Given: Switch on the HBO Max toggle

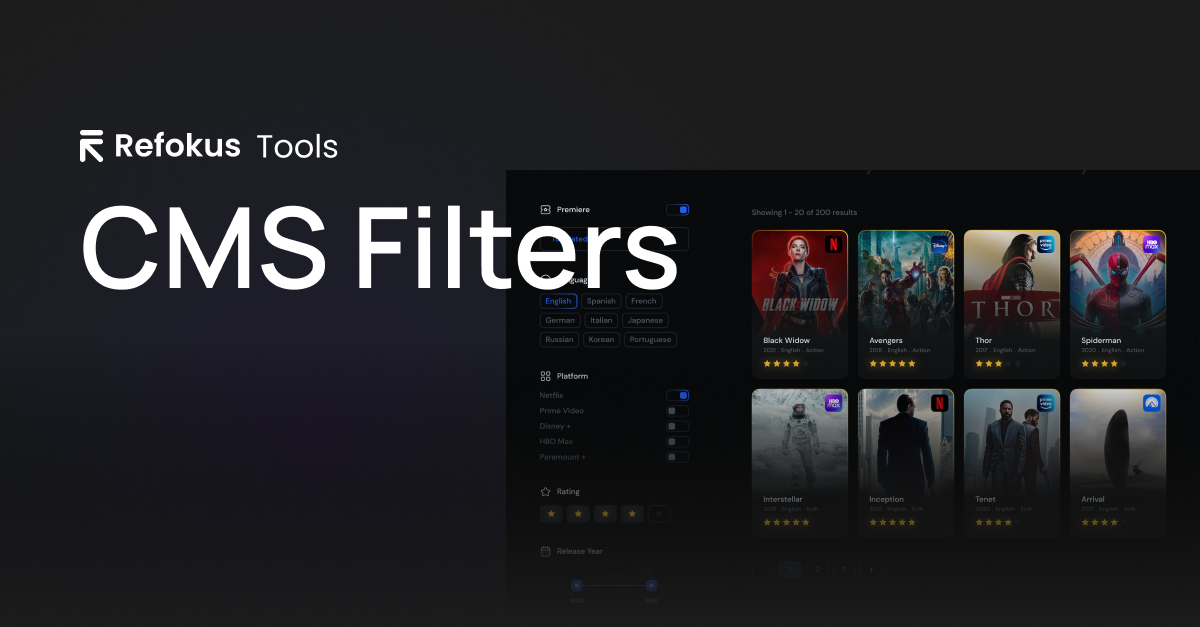Looking at the screenshot, I should point(679,442).
